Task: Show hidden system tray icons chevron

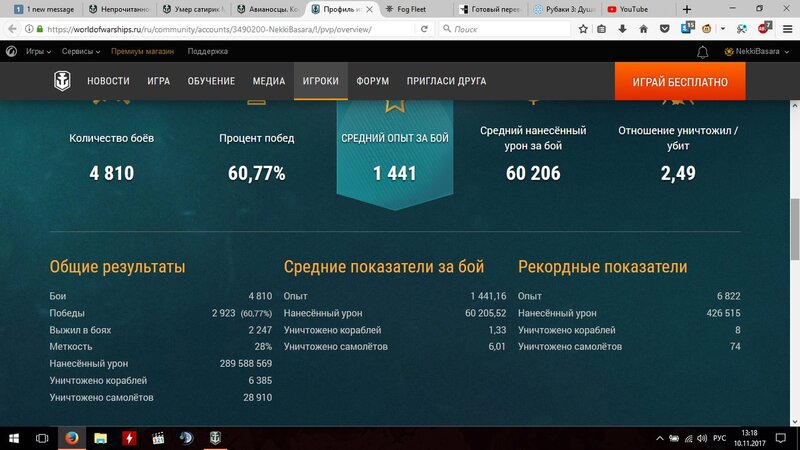Action: 660,438
